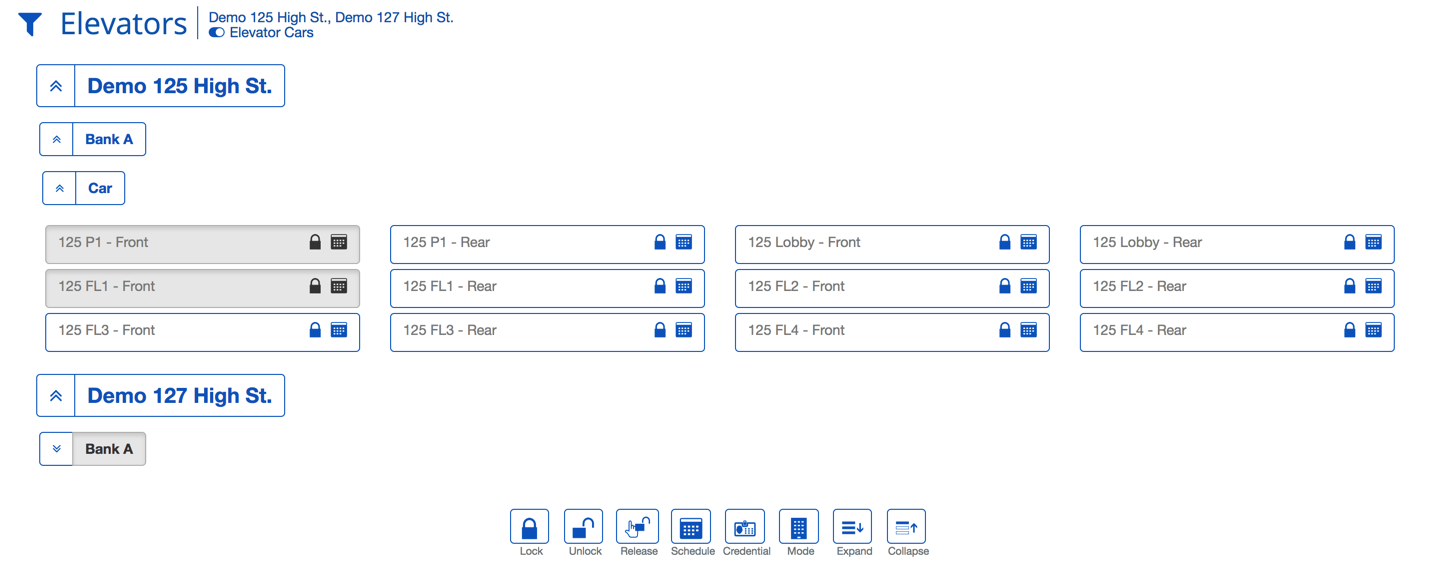Select the 125 FL3 - Front tile
Screen dimensions: 1440x568
(170, 331)
